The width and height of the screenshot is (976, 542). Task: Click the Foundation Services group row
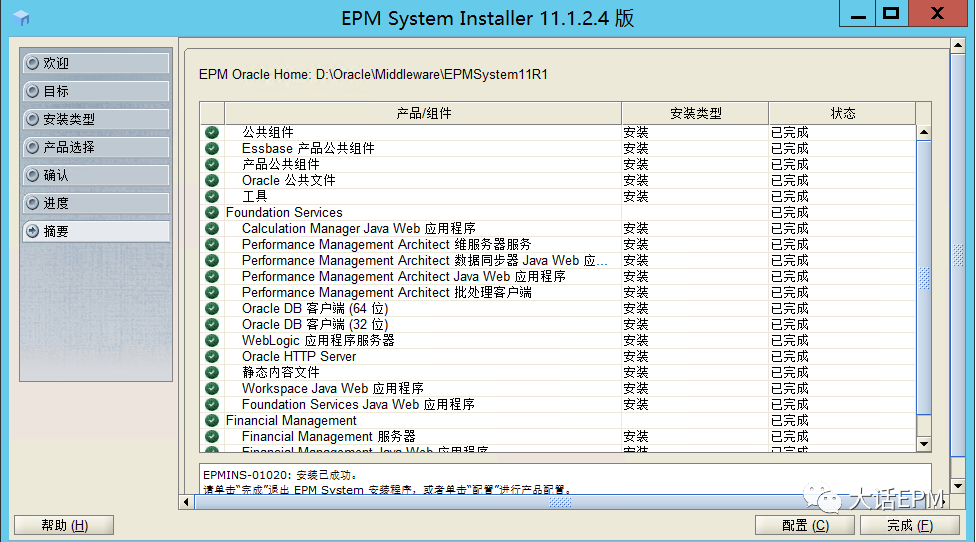[x=558, y=212]
